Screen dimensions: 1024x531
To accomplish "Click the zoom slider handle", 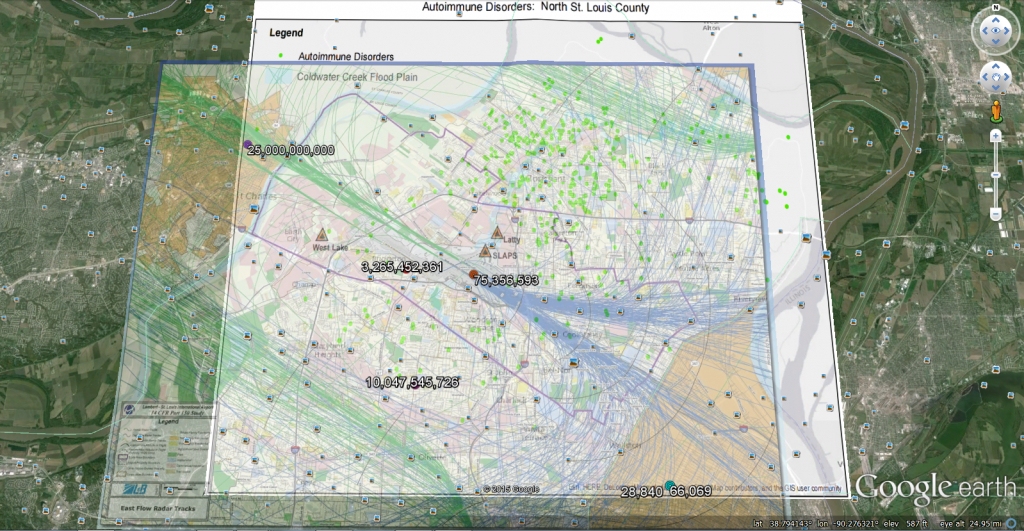I will coord(995,175).
